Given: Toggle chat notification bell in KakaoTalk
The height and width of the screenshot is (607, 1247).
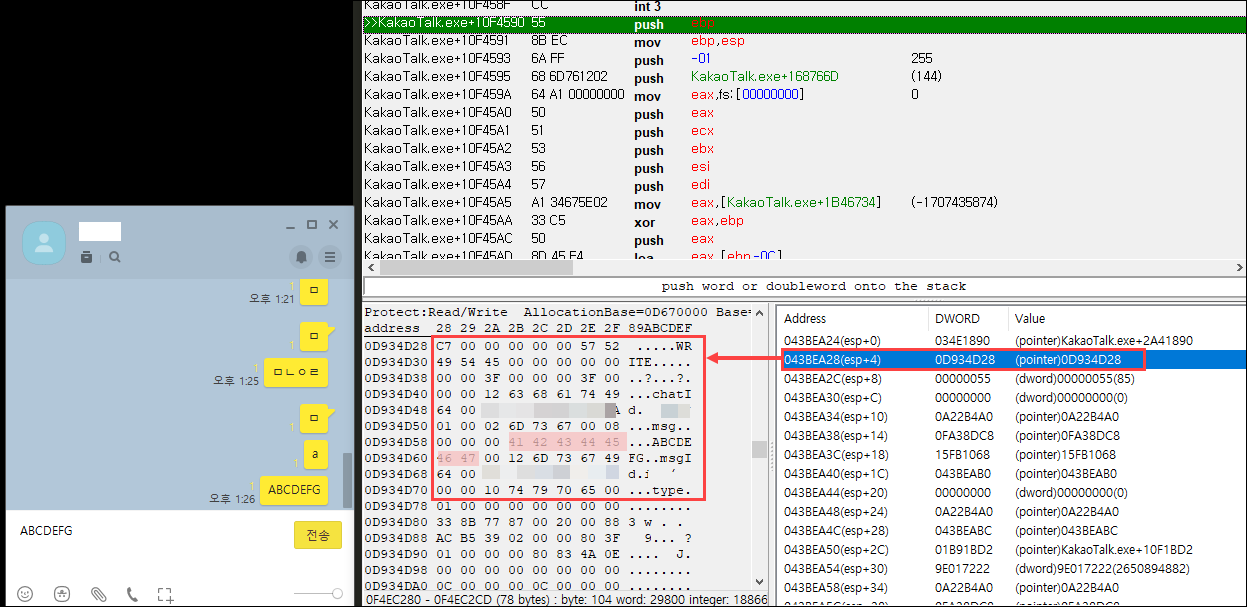Looking at the screenshot, I should click(x=300, y=256).
